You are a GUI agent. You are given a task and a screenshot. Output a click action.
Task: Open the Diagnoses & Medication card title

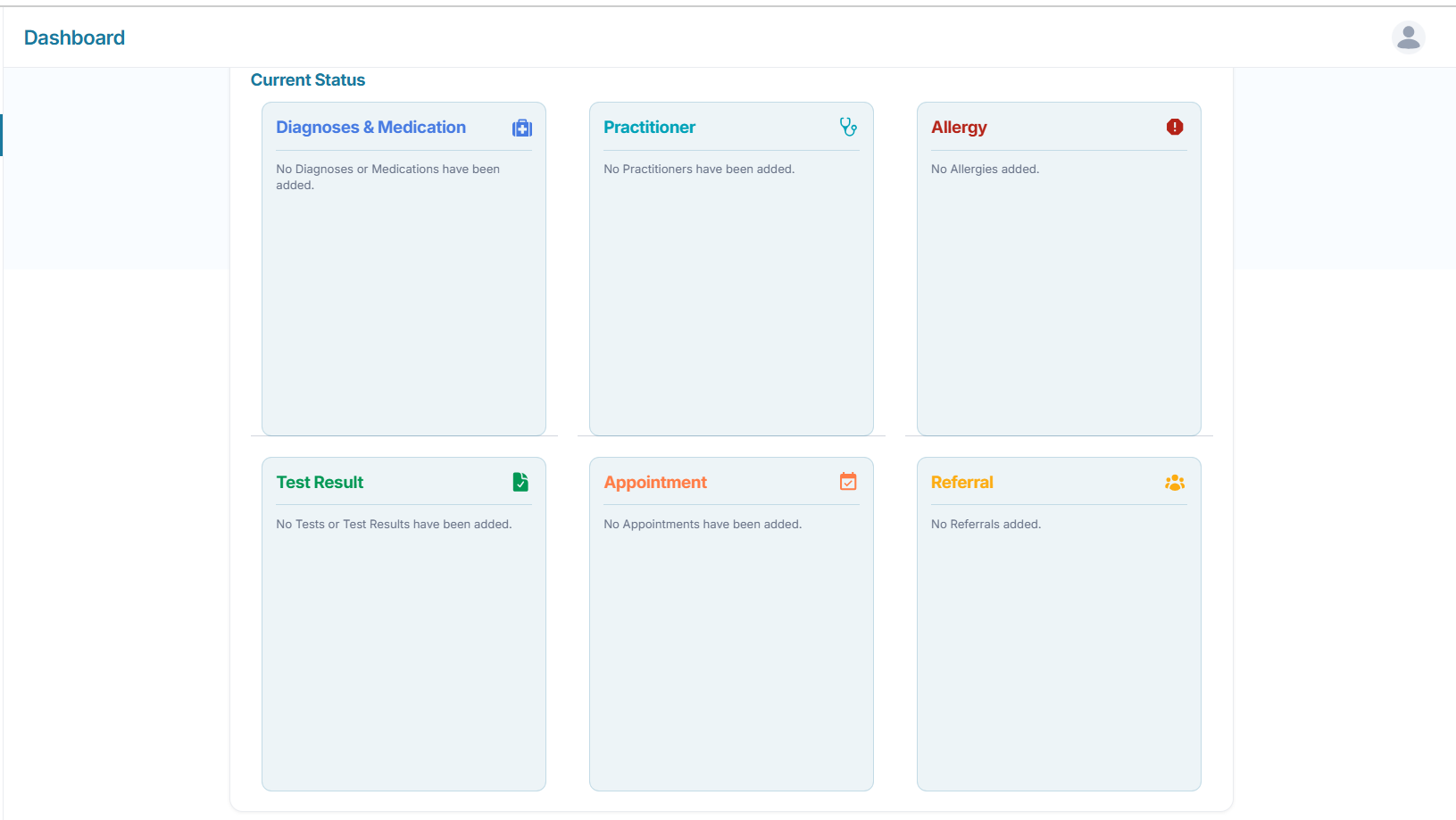click(x=370, y=128)
